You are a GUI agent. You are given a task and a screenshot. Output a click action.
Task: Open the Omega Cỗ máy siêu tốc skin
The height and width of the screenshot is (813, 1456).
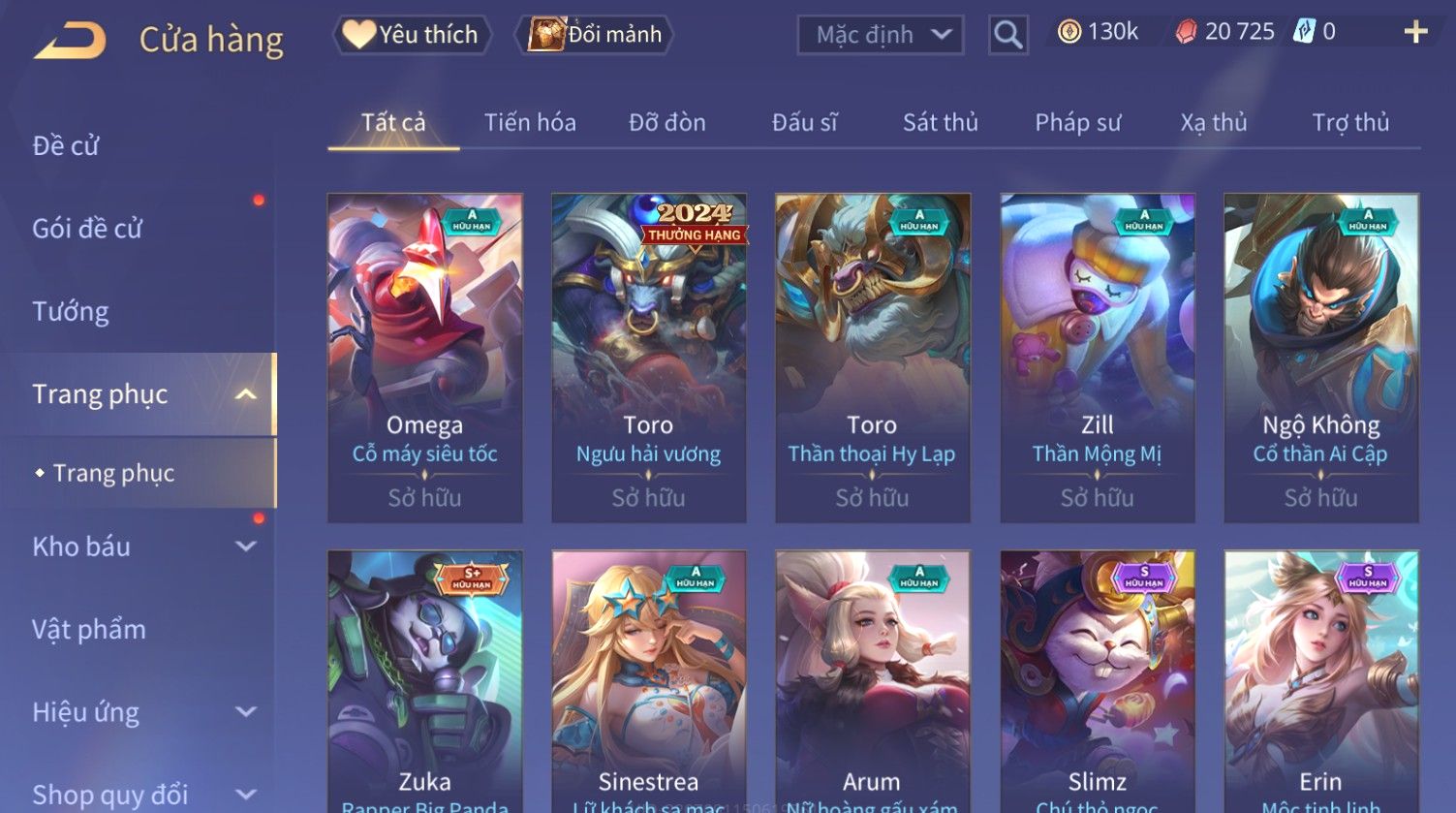(424, 359)
